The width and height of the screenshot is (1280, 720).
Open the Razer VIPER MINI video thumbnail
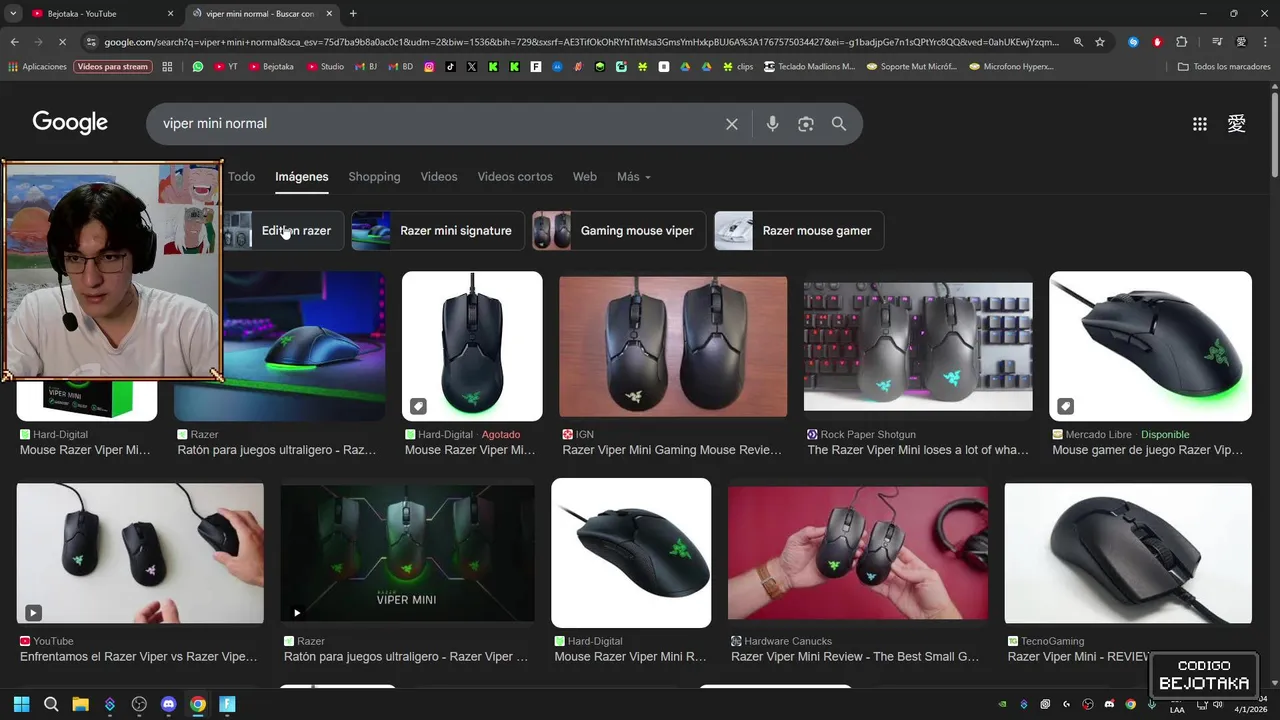click(x=408, y=553)
